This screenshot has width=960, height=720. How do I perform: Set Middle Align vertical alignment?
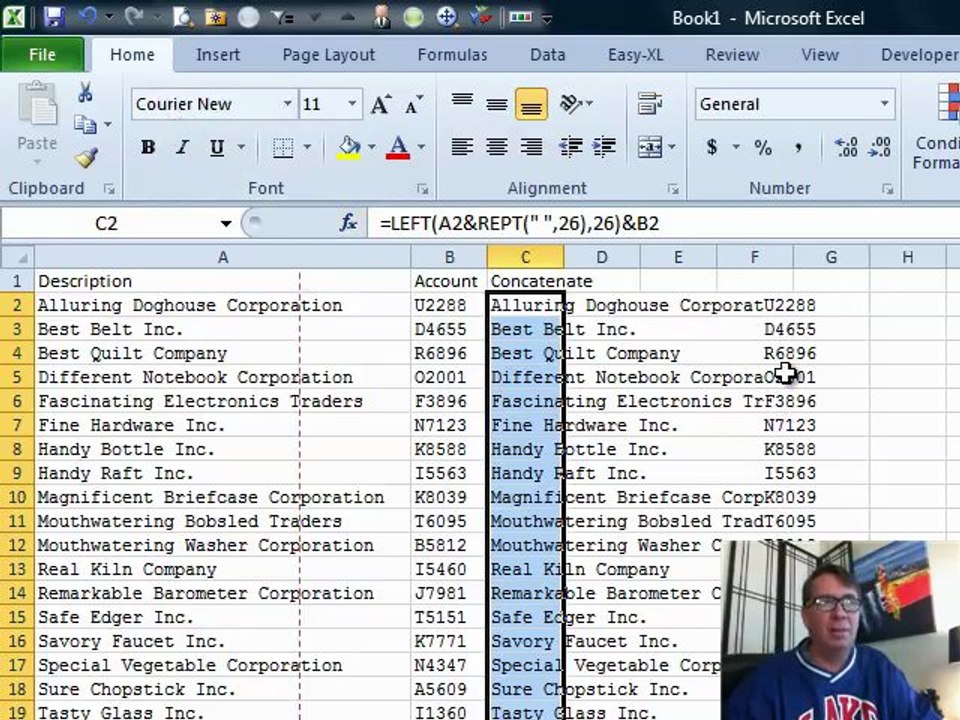[497, 105]
